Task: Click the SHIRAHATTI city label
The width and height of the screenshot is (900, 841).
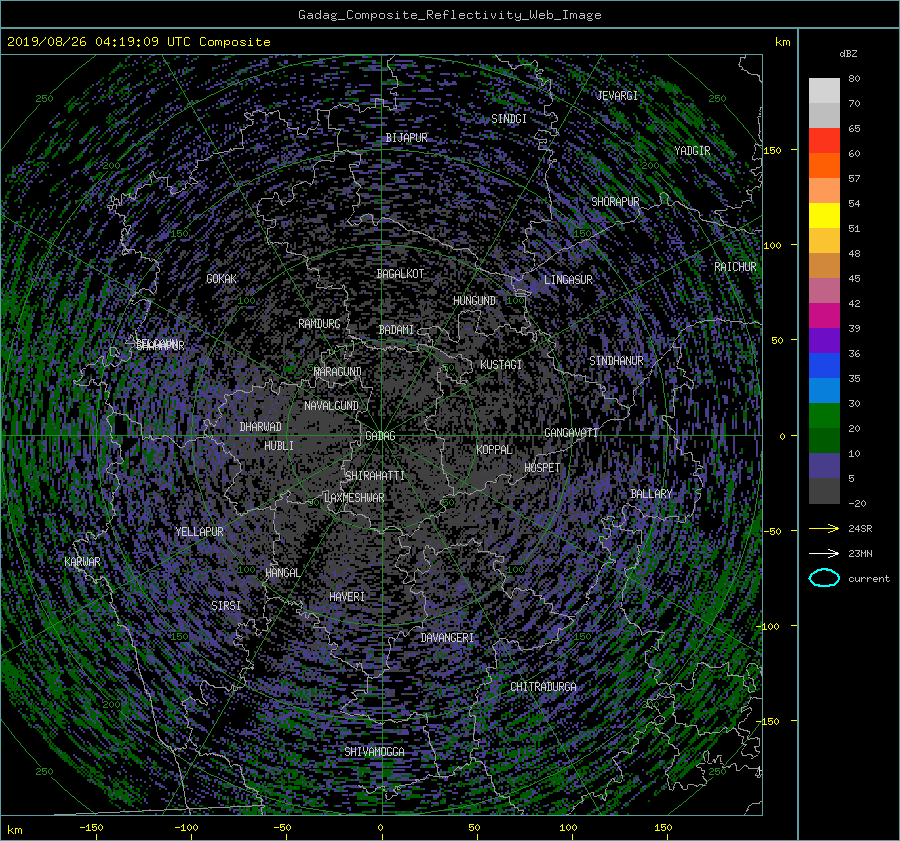Action: [375, 476]
